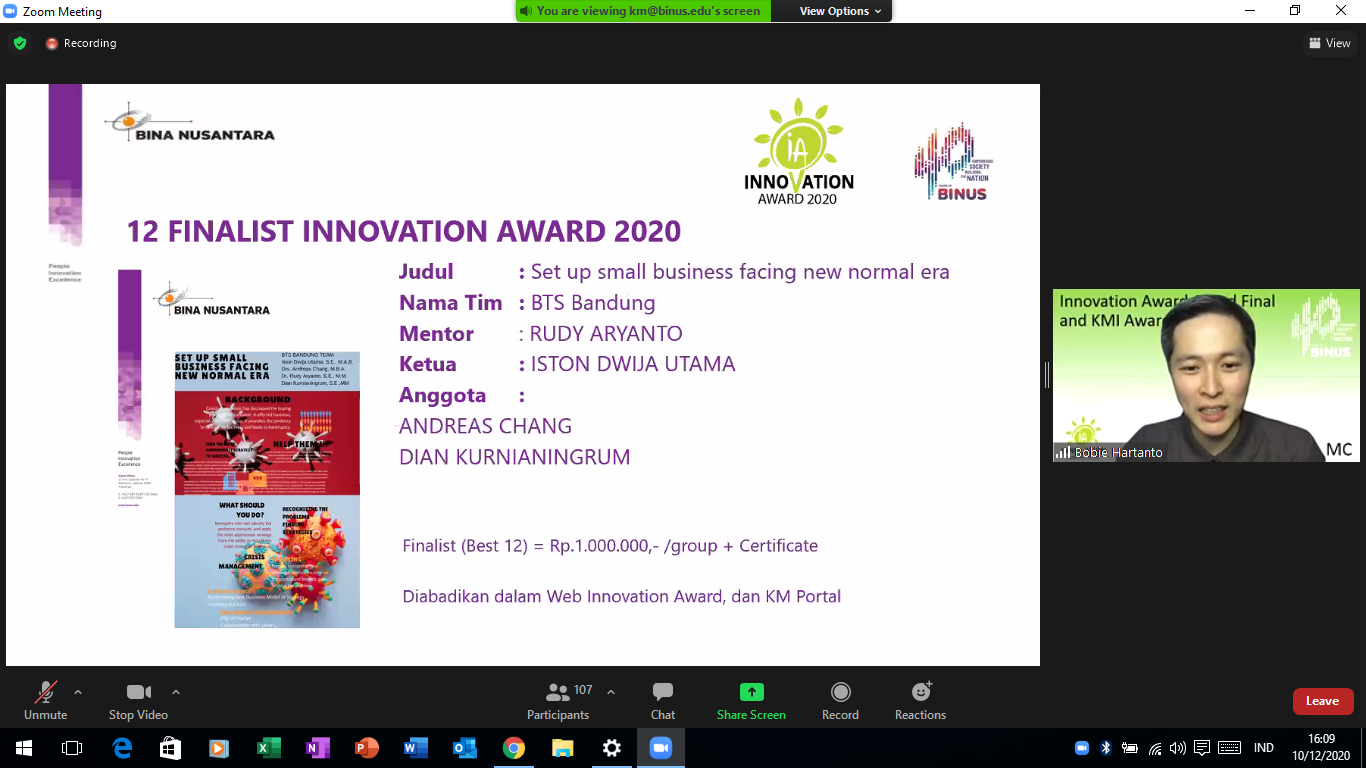Click the Diabadikan dalam Web Innovation Award line

point(621,597)
